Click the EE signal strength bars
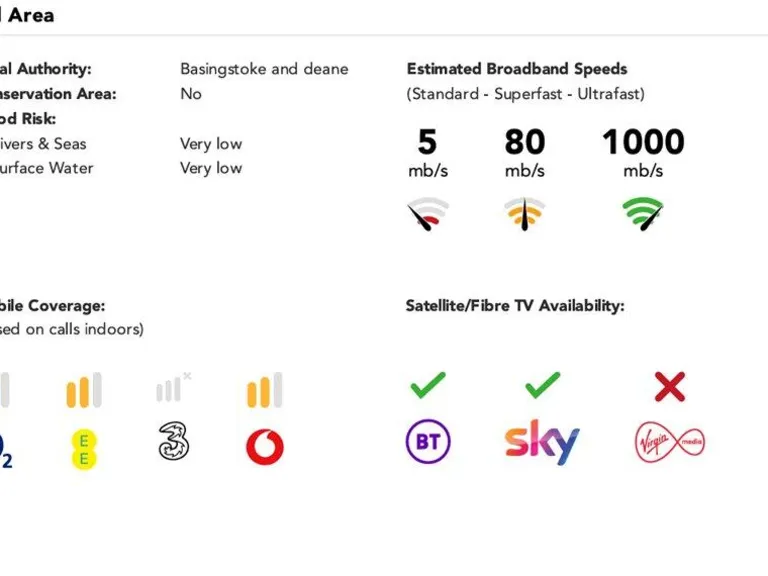Image resolution: width=768 pixels, height=576 pixels. 84,390
